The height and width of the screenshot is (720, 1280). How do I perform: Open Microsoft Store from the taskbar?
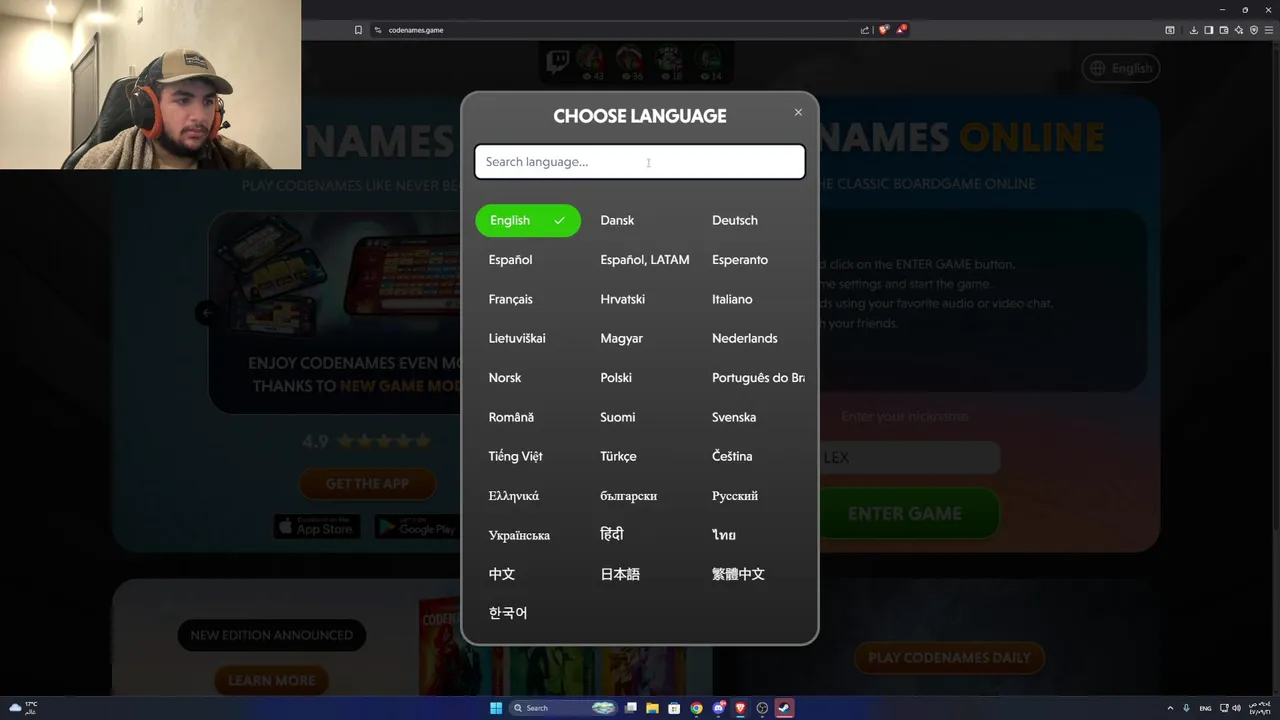[675, 708]
